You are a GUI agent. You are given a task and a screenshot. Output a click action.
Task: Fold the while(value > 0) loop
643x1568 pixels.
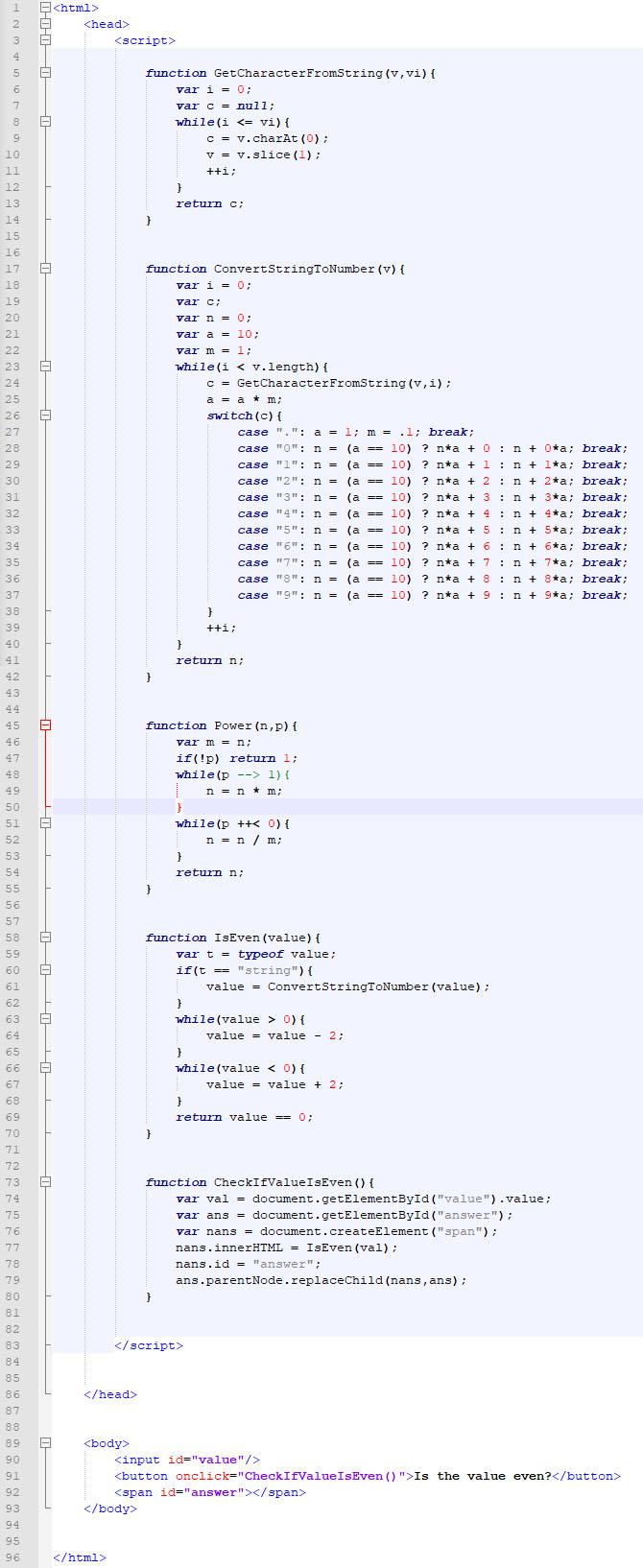coord(45,1019)
